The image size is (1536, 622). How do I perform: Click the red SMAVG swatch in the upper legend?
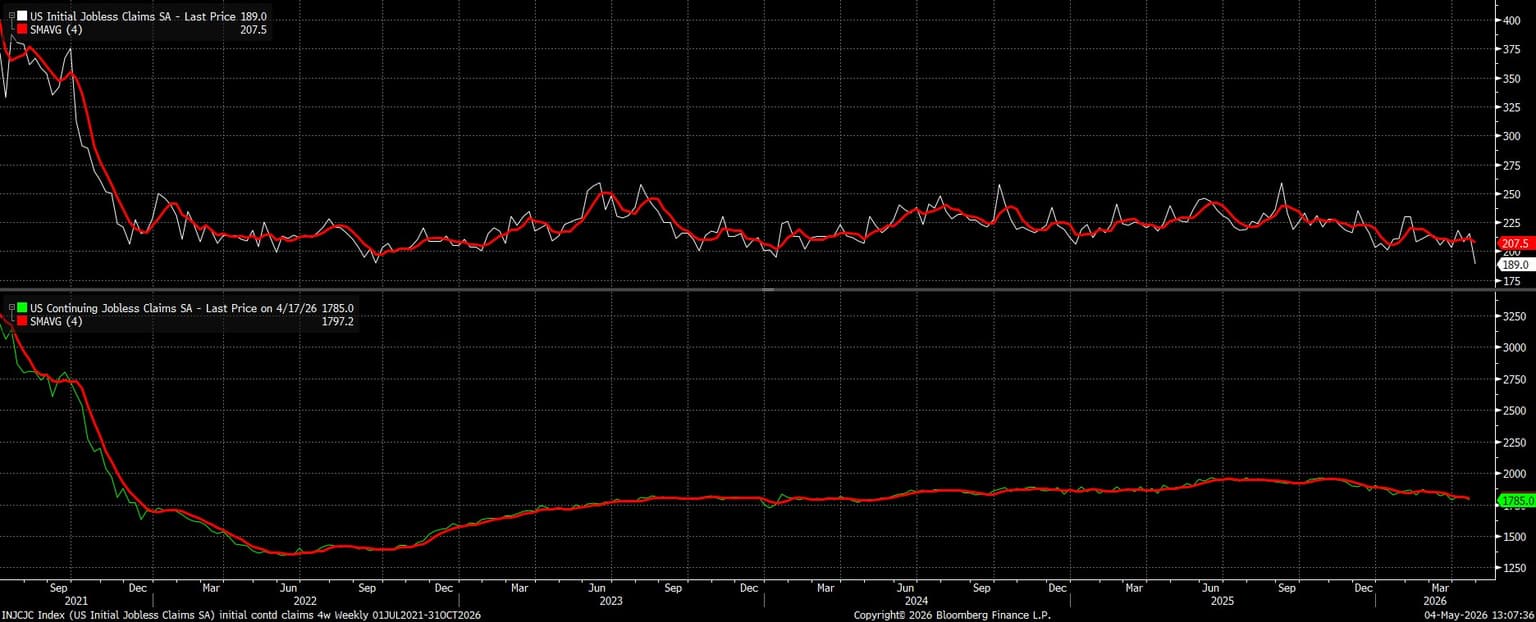[22, 30]
